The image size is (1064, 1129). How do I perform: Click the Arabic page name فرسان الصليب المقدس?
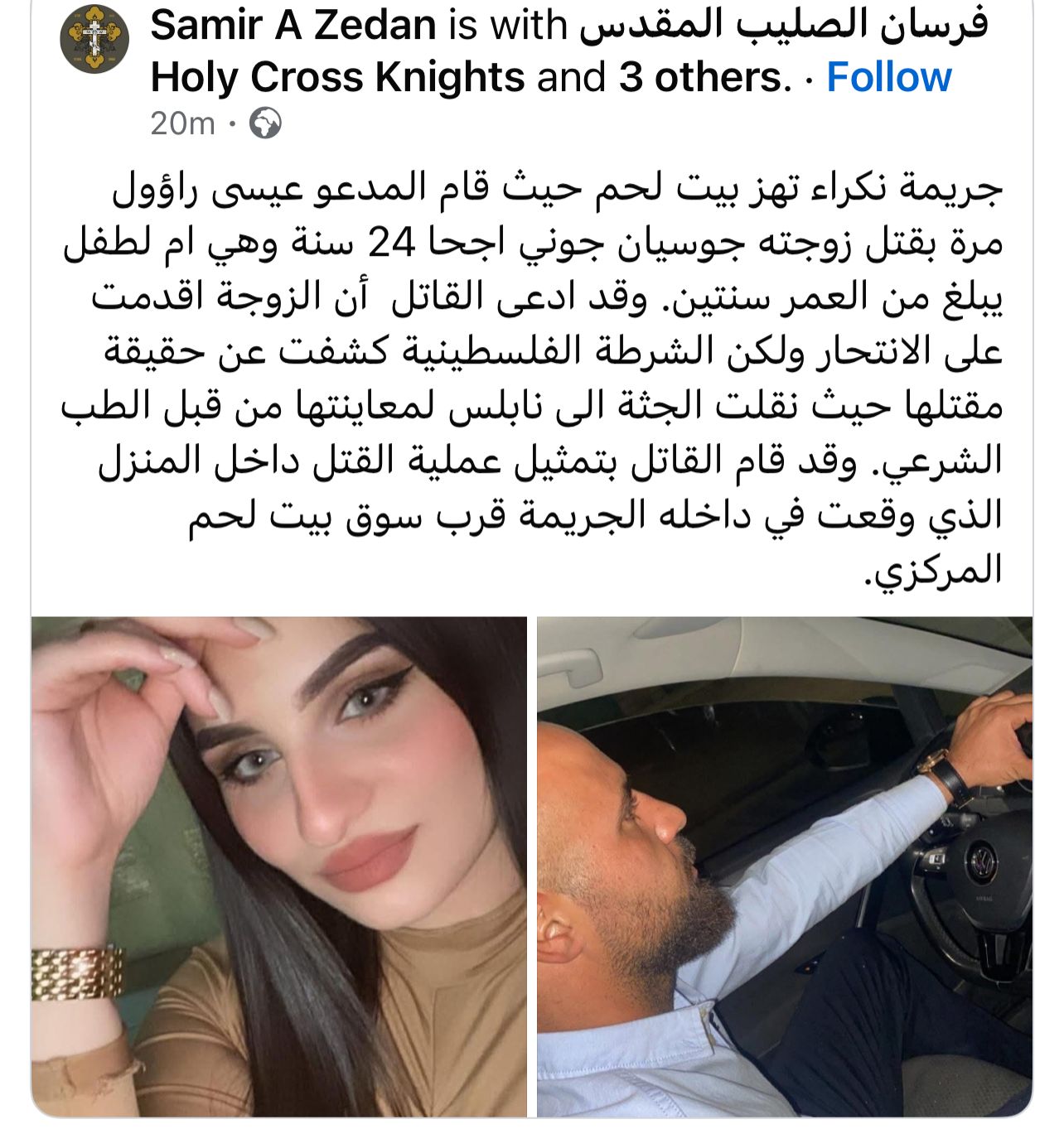point(783,25)
